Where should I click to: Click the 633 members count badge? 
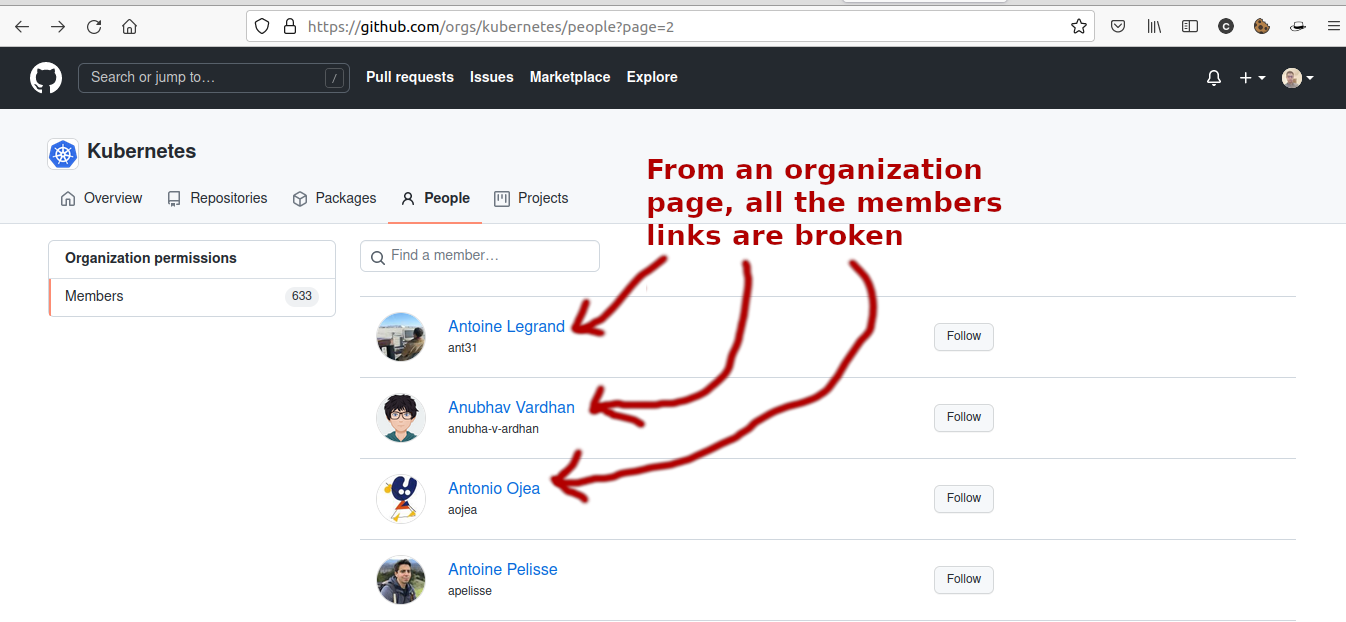click(302, 297)
